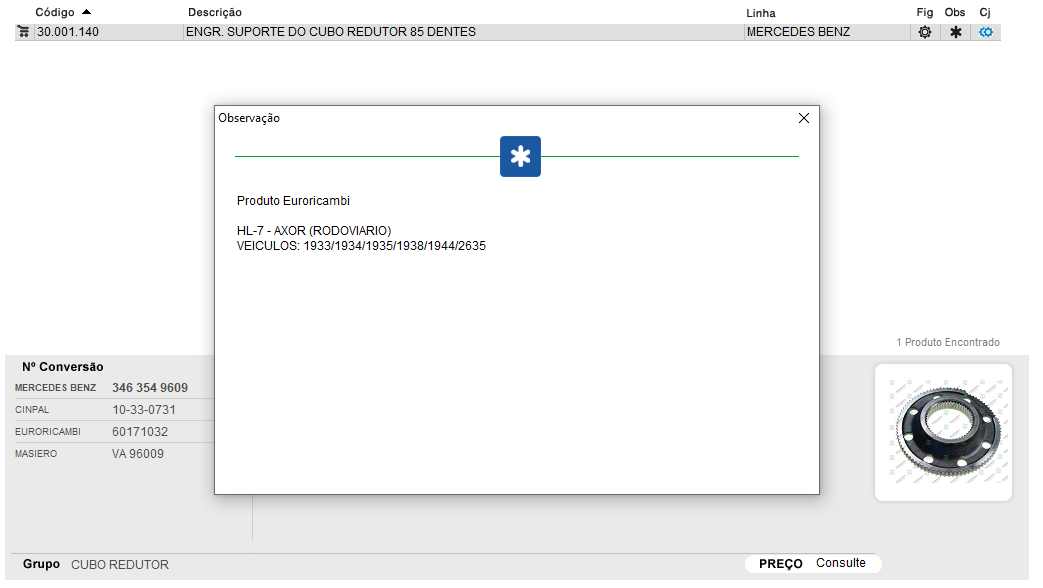Open the gear product image thumbnail
The image size is (1043, 588).
943,432
